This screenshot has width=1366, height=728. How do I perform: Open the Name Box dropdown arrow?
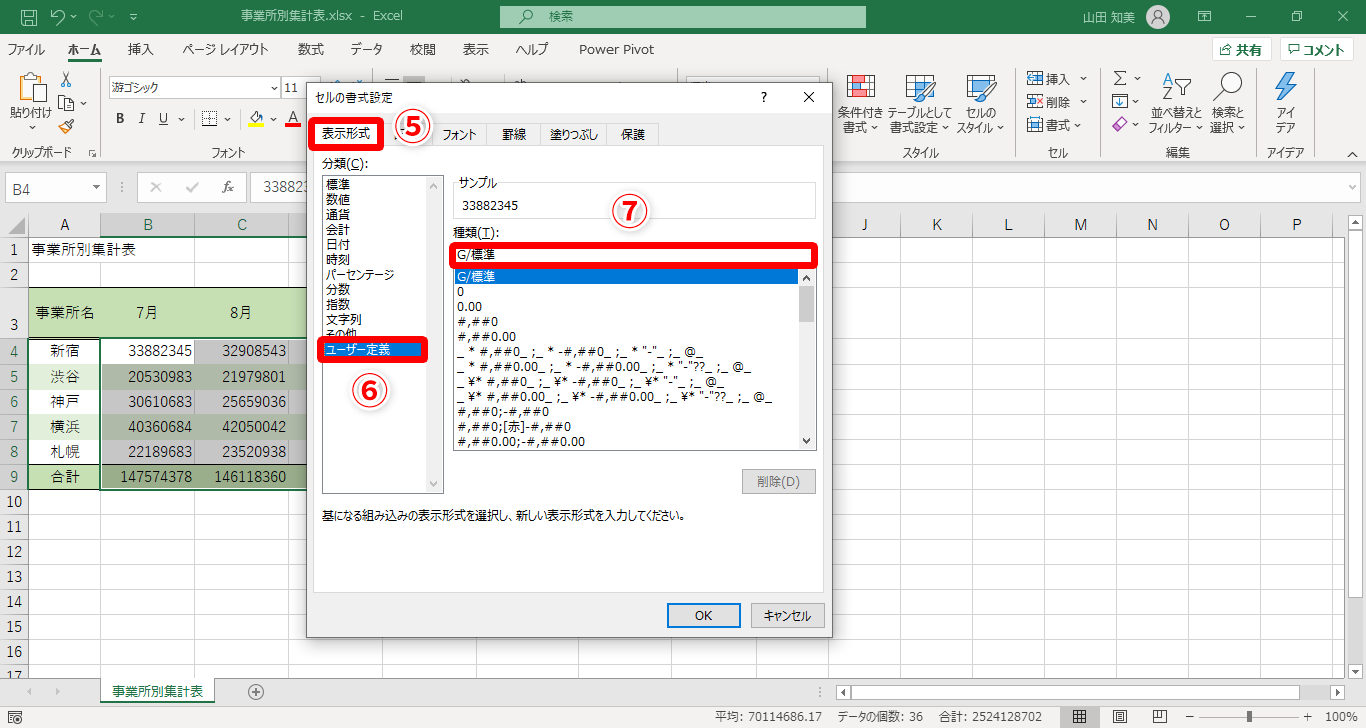97,187
